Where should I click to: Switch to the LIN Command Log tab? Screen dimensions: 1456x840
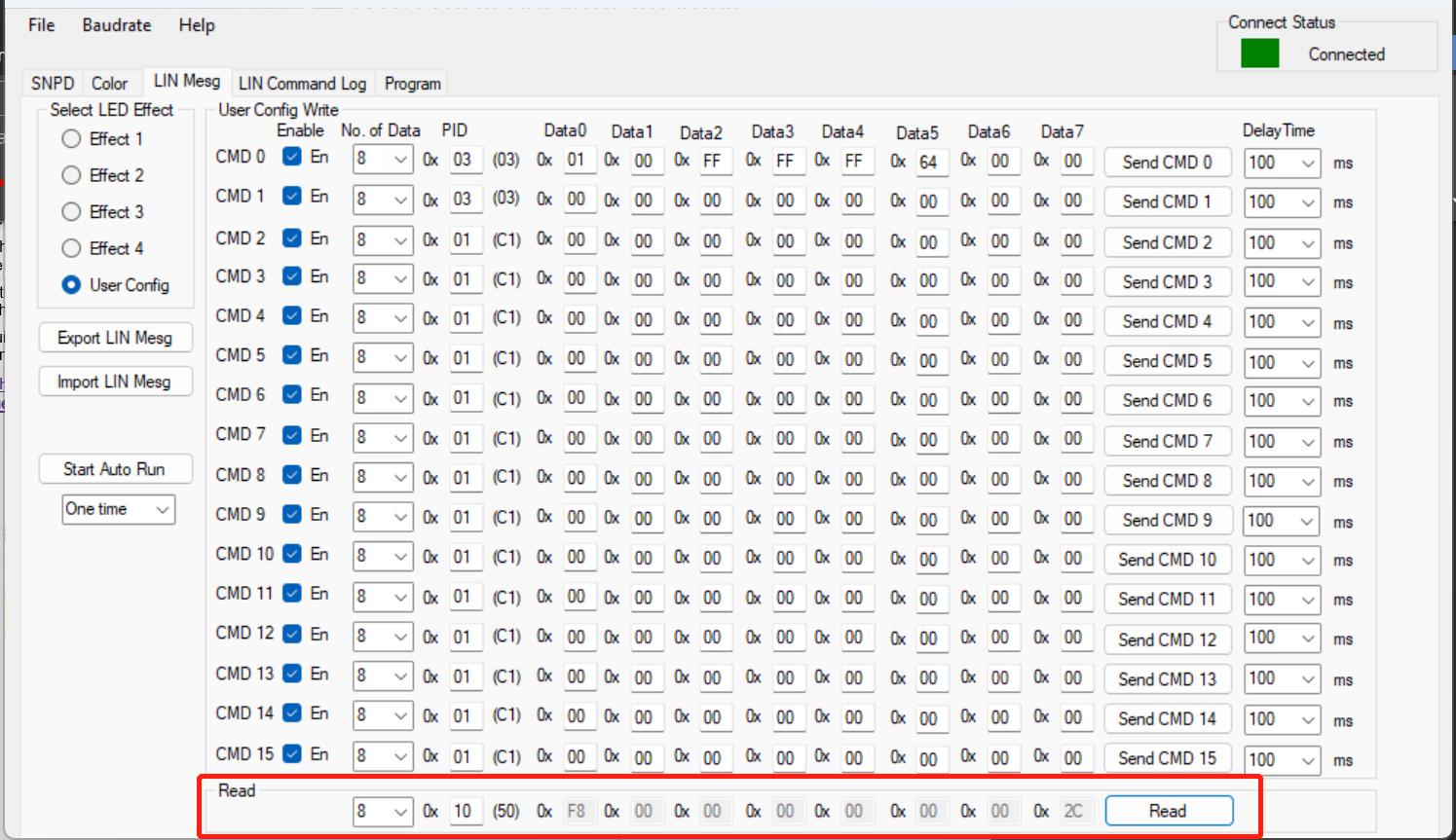tap(302, 84)
